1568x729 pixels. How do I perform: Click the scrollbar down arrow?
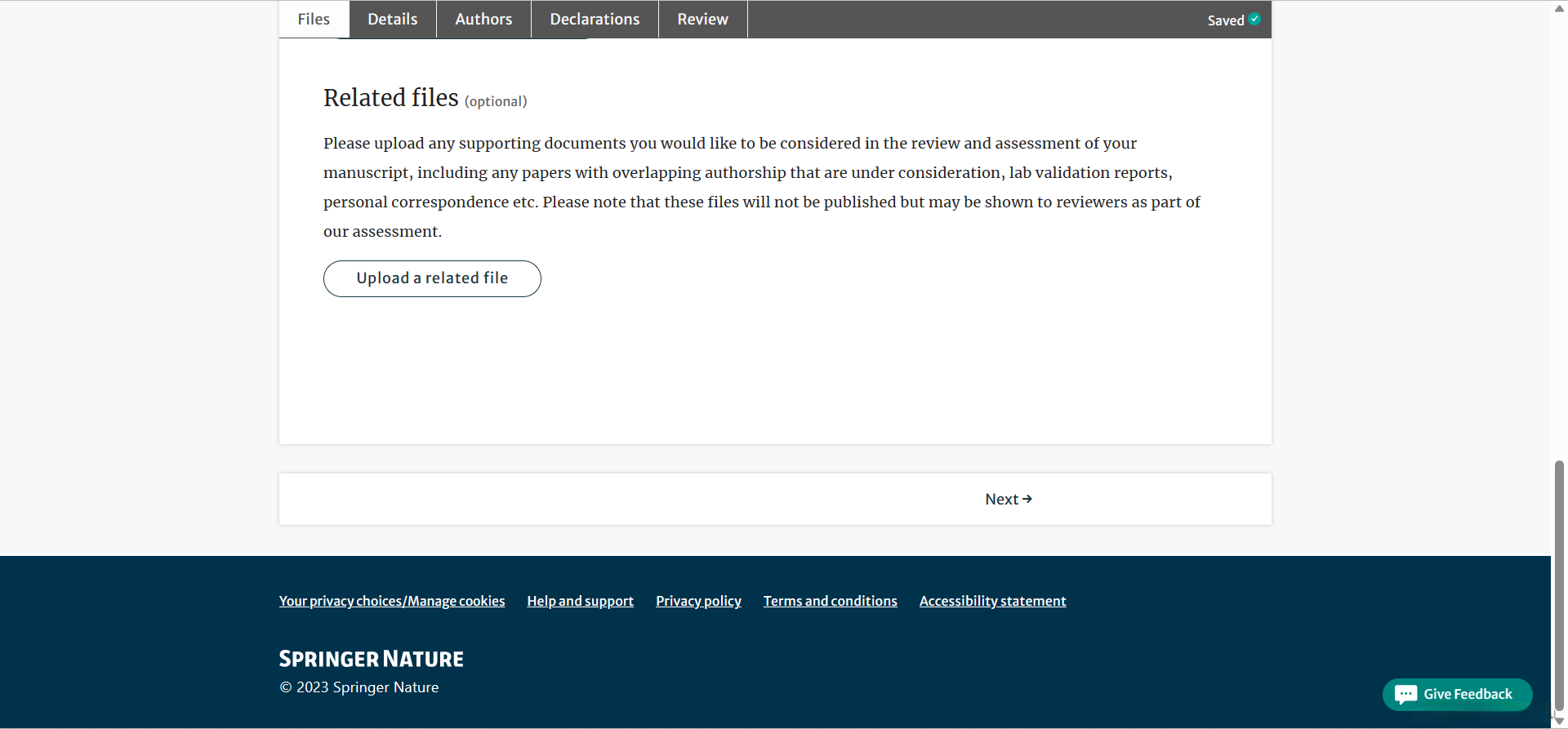(1559, 721)
